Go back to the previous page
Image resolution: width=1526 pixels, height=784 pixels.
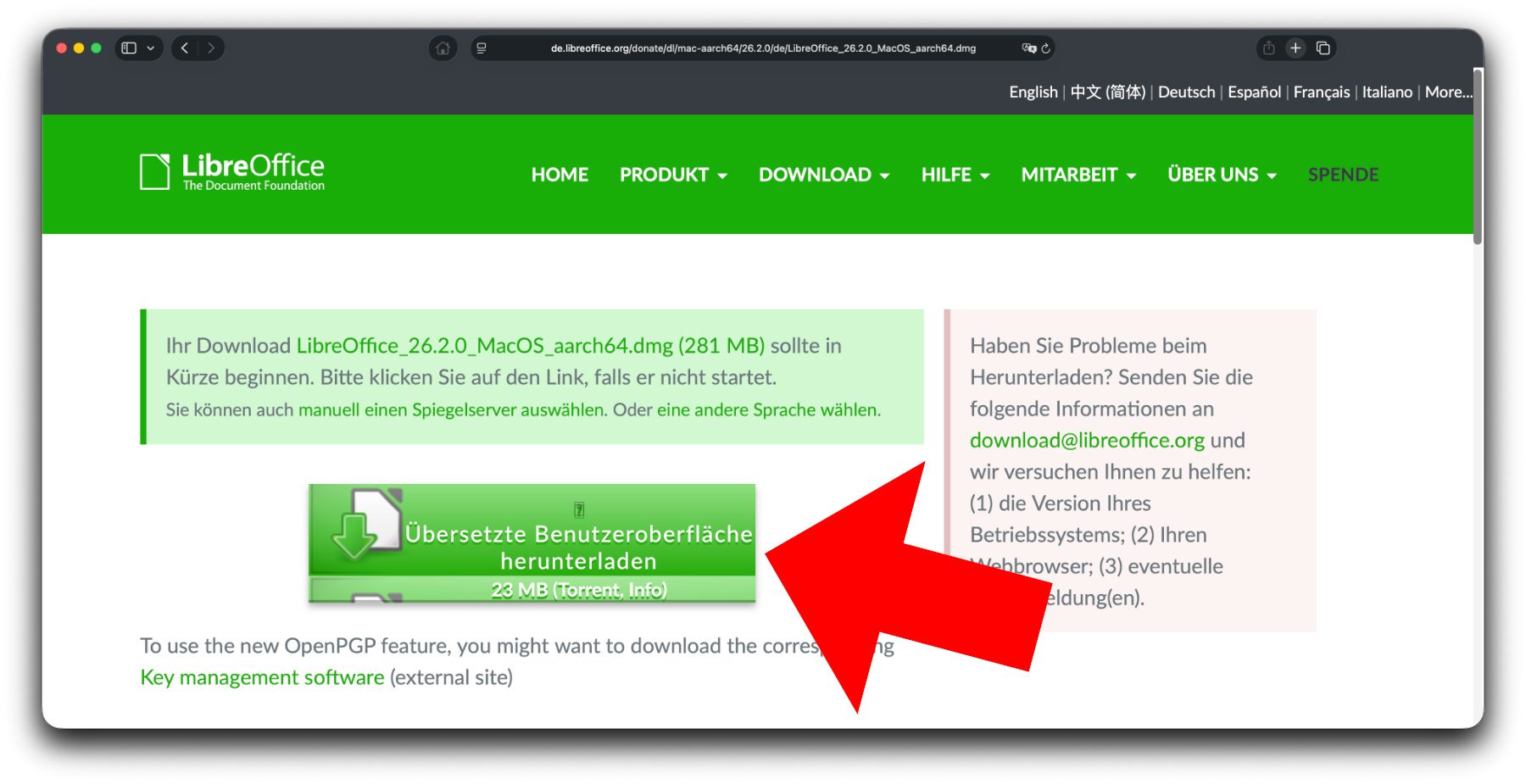tap(185, 48)
